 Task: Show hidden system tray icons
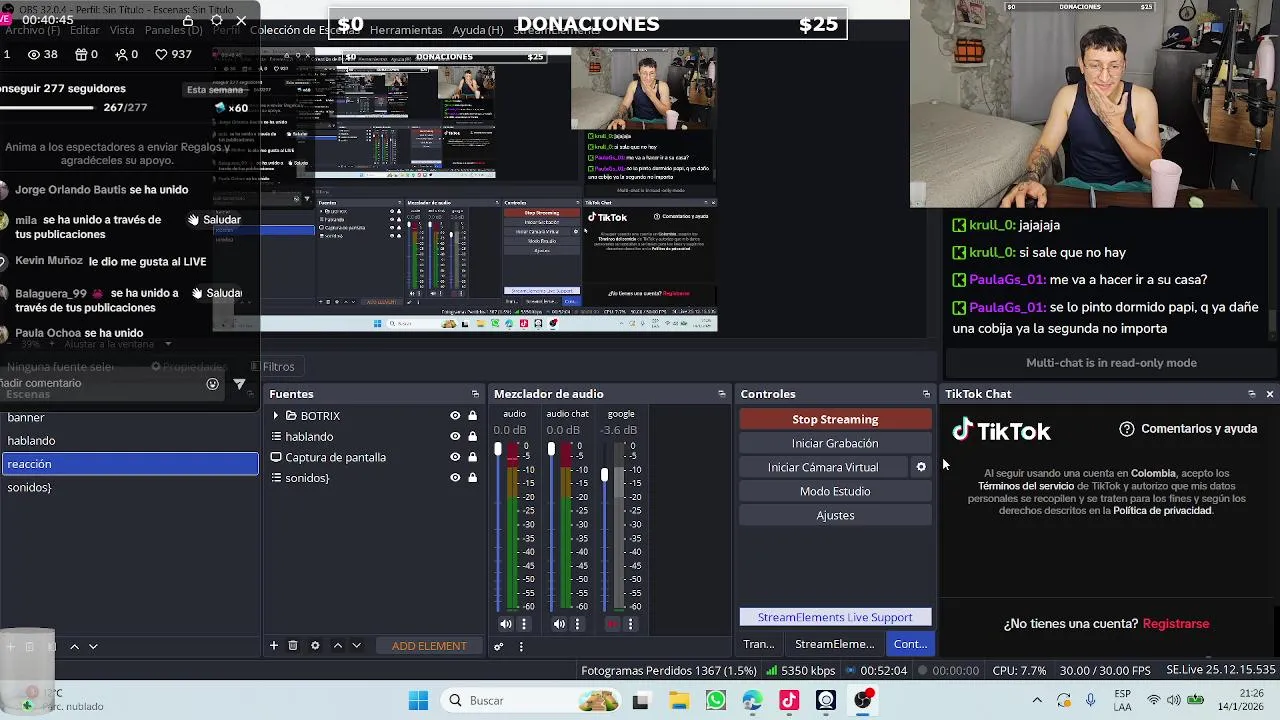(1037, 701)
